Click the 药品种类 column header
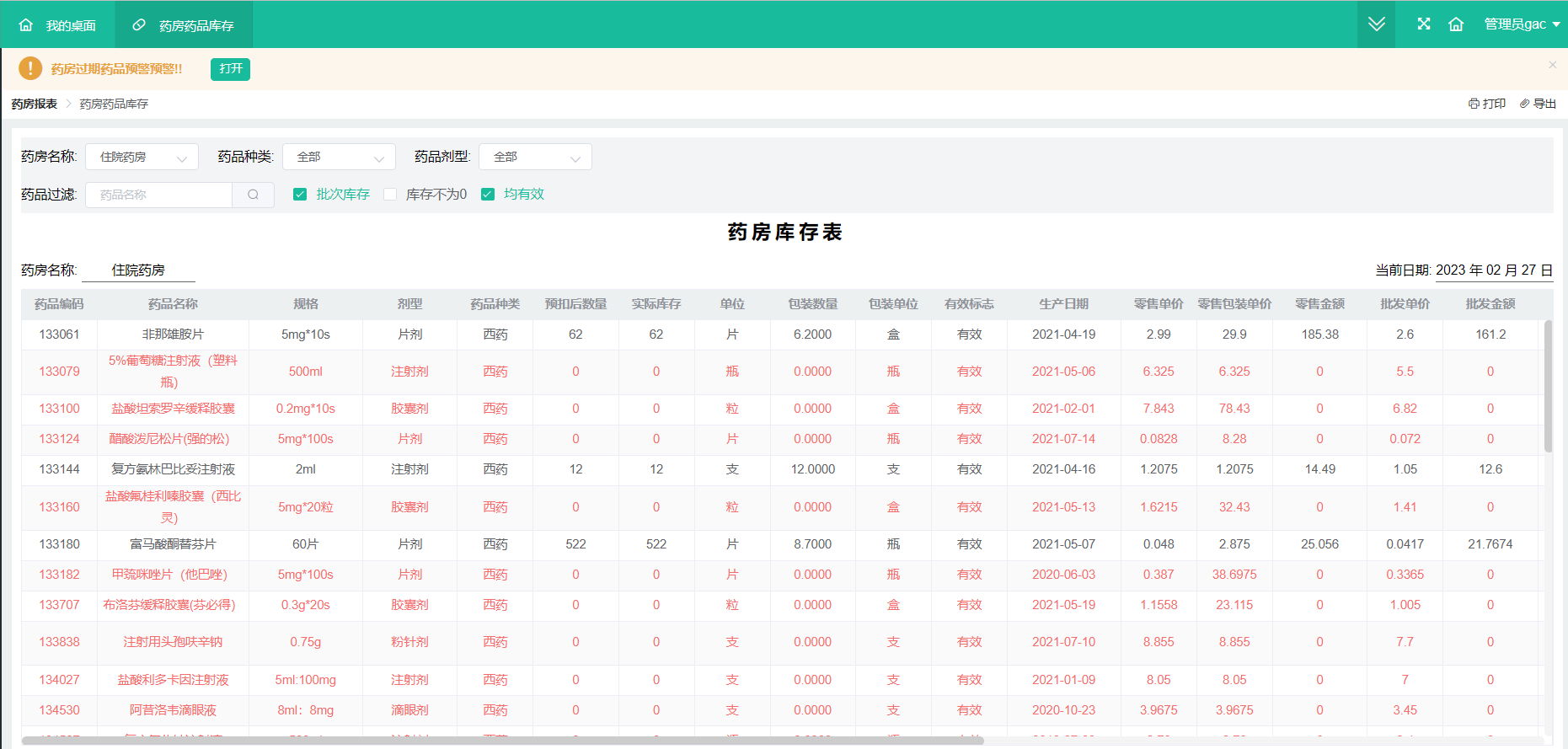This screenshot has height=749, width=1568. click(x=495, y=304)
